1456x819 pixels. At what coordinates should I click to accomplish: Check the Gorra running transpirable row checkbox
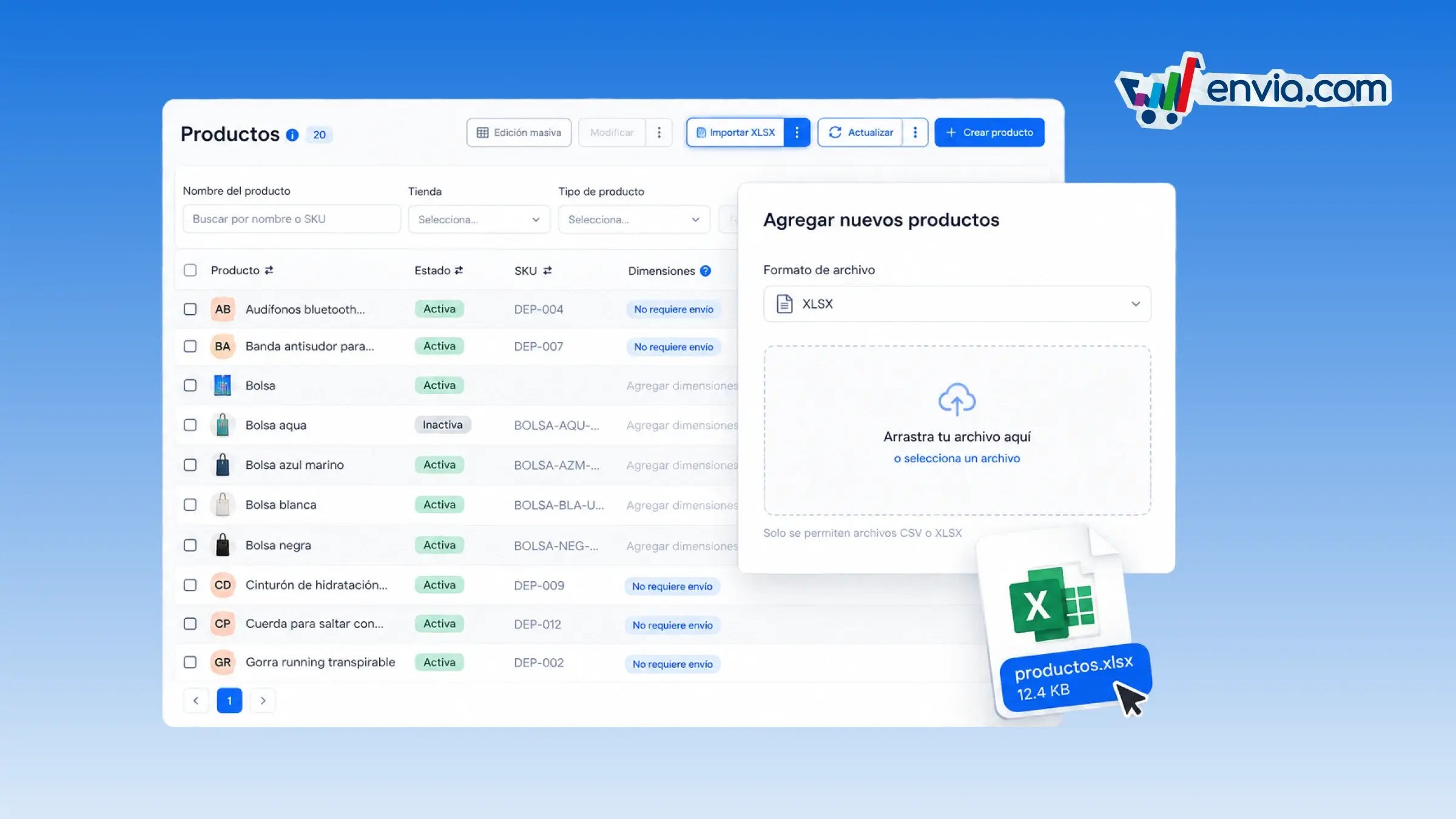point(190,662)
